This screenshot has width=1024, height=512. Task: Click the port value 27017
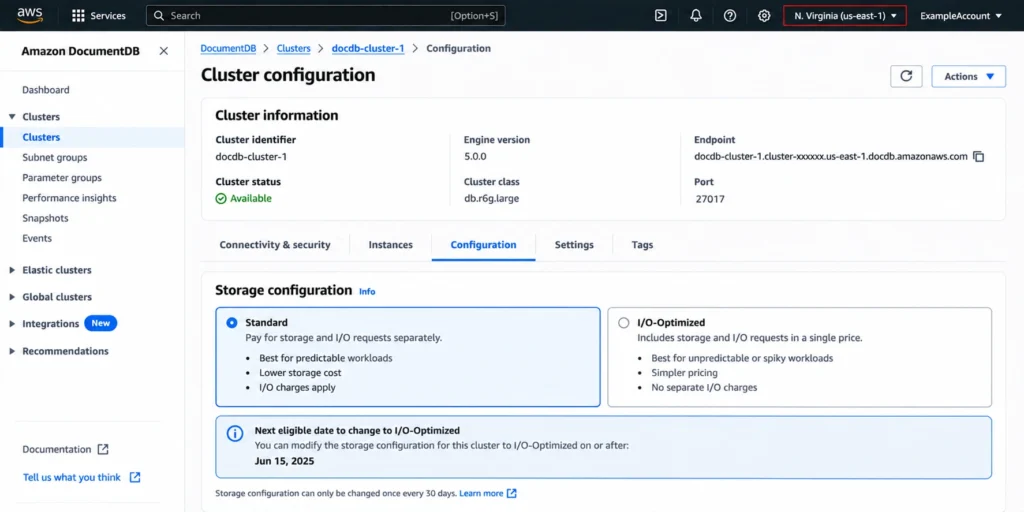(710, 199)
